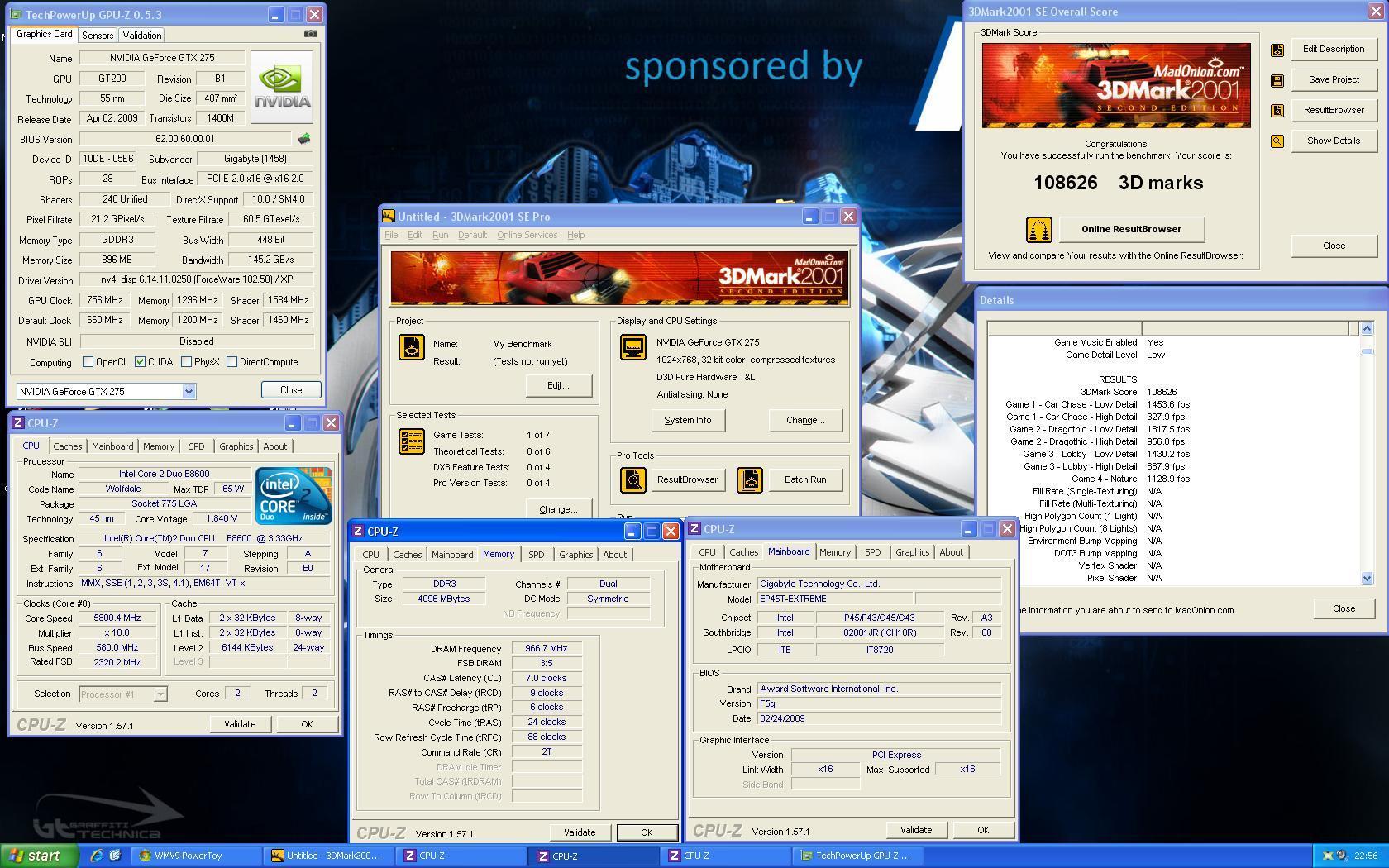Click the Selected Tests checklist icon
The height and width of the screenshot is (868, 1389).
click(x=412, y=441)
